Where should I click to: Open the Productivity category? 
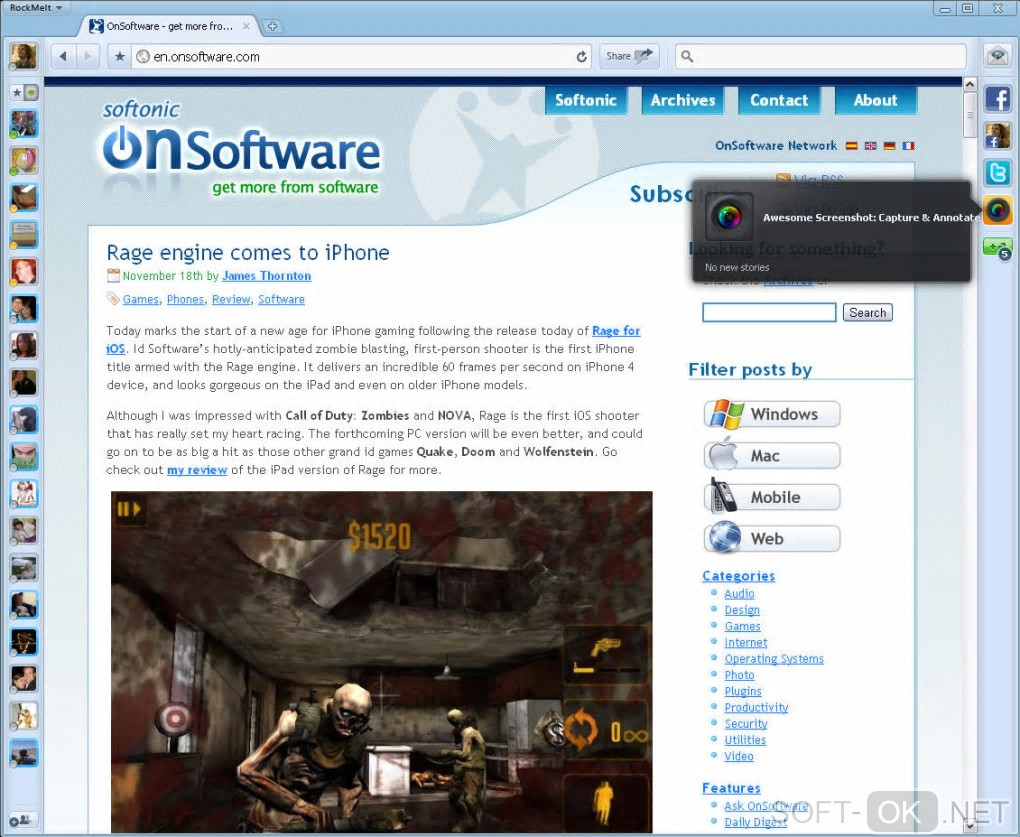756,707
